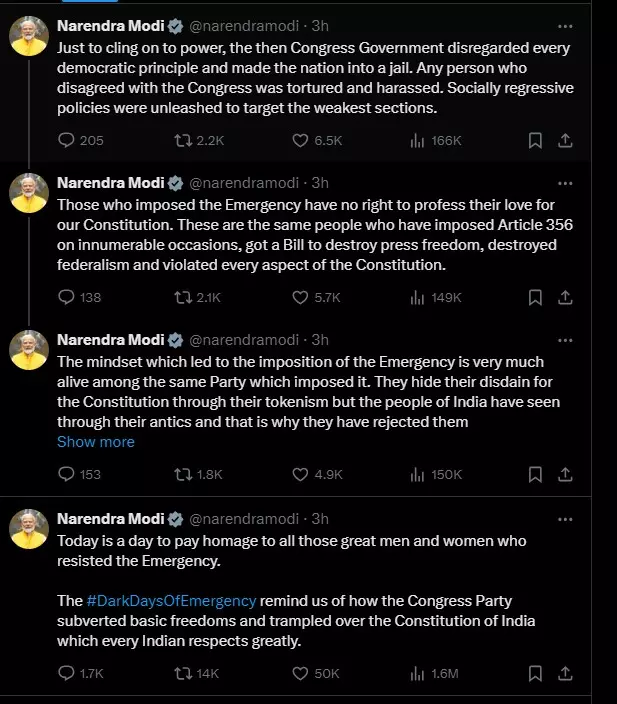Reply to the tweet with 205 replies

(x=67, y=141)
